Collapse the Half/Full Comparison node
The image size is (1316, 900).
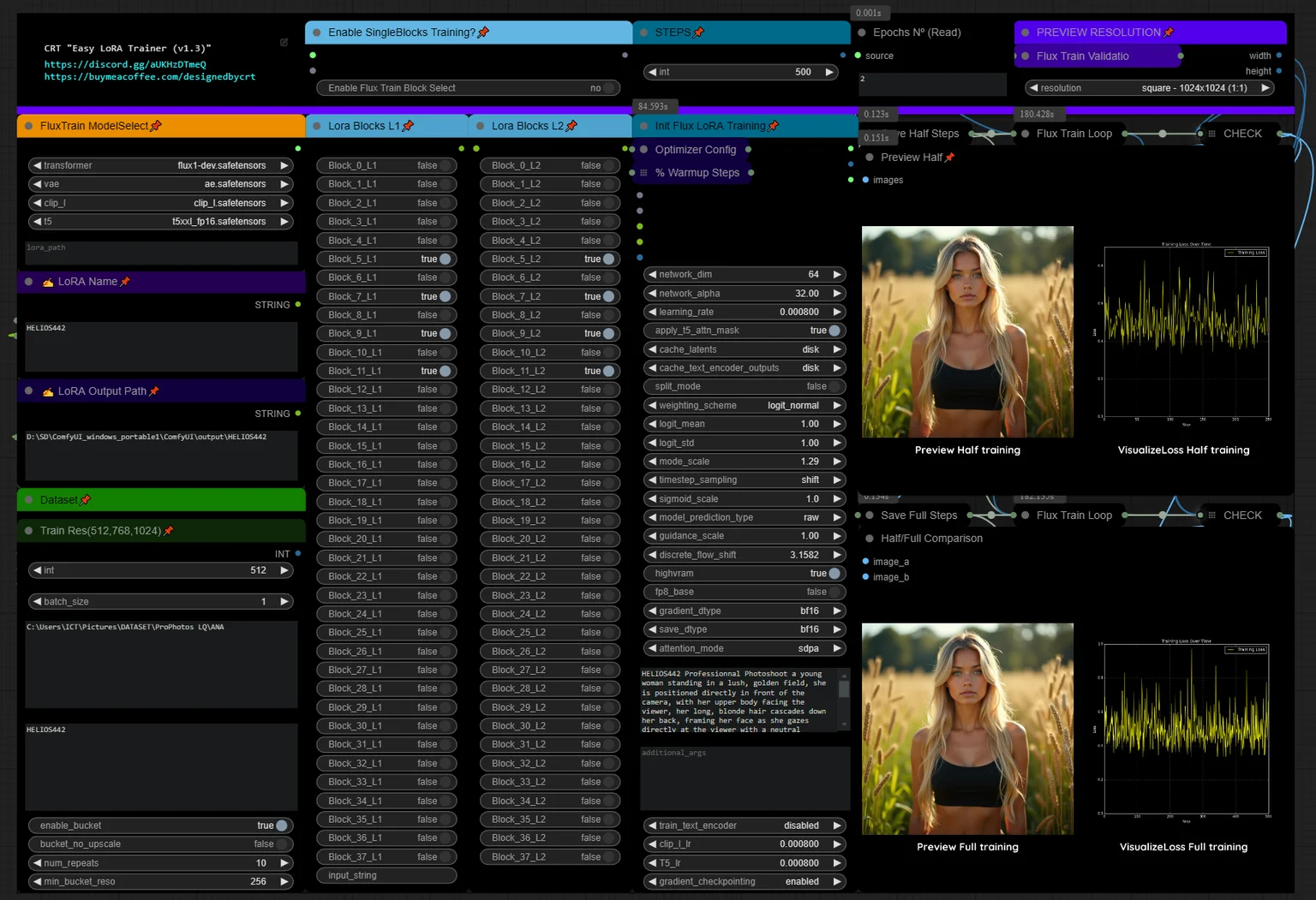coord(870,539)
